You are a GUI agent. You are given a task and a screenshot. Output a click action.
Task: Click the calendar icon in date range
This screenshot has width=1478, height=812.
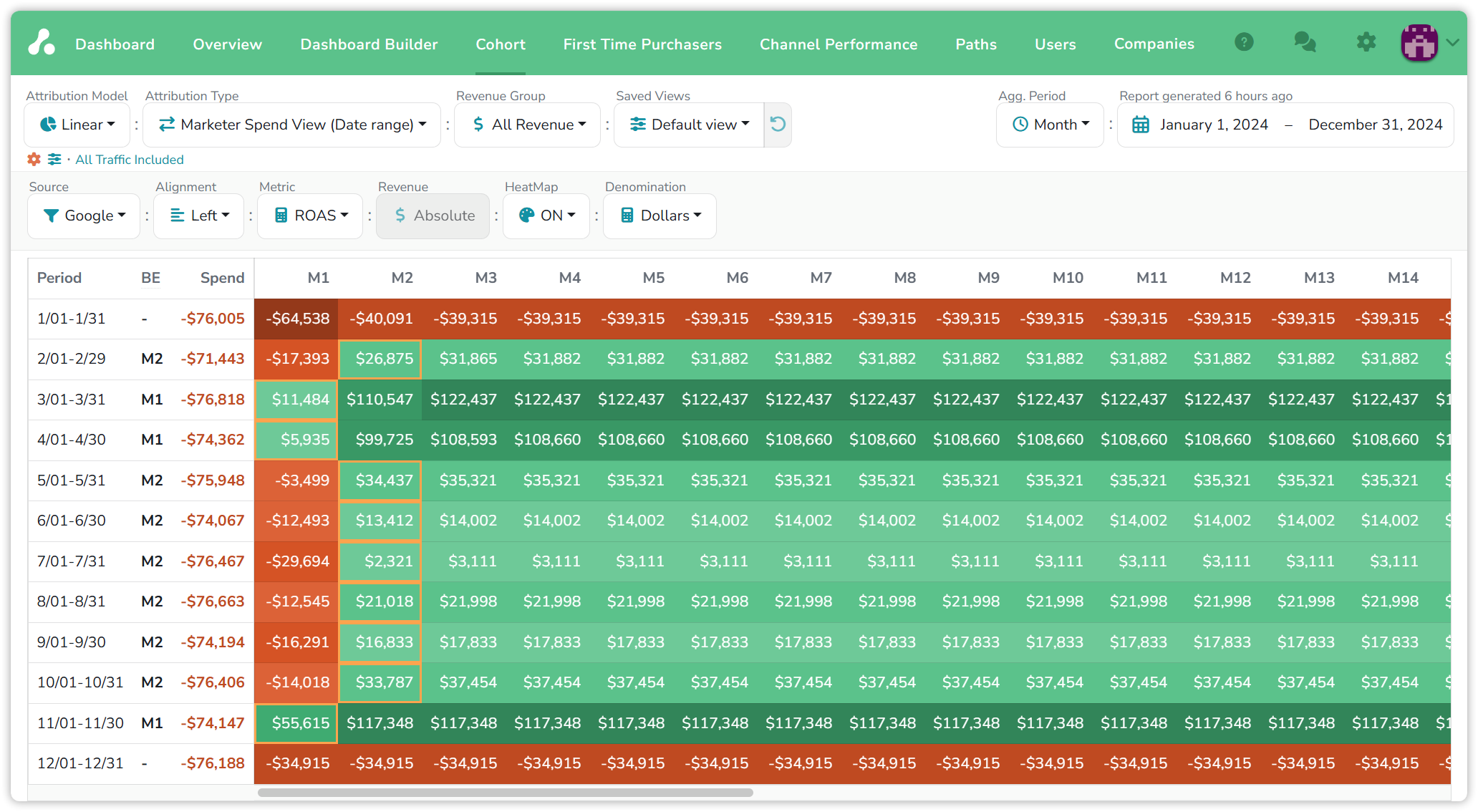1140,125
